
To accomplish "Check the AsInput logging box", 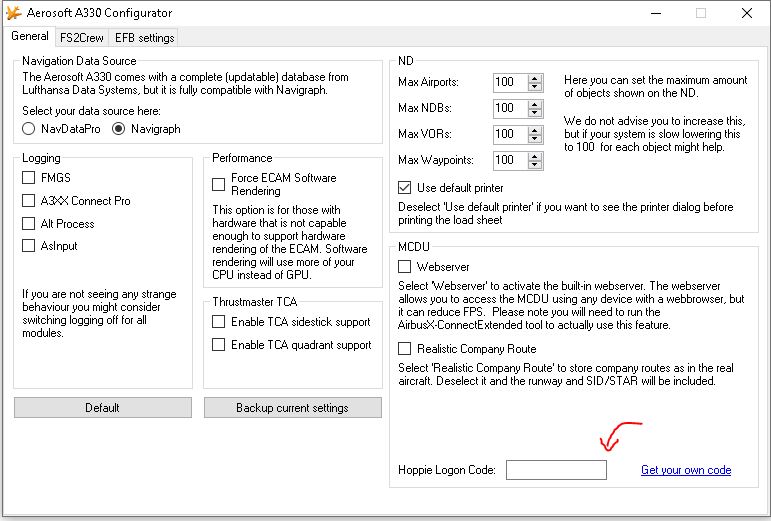I will [29, 245].
